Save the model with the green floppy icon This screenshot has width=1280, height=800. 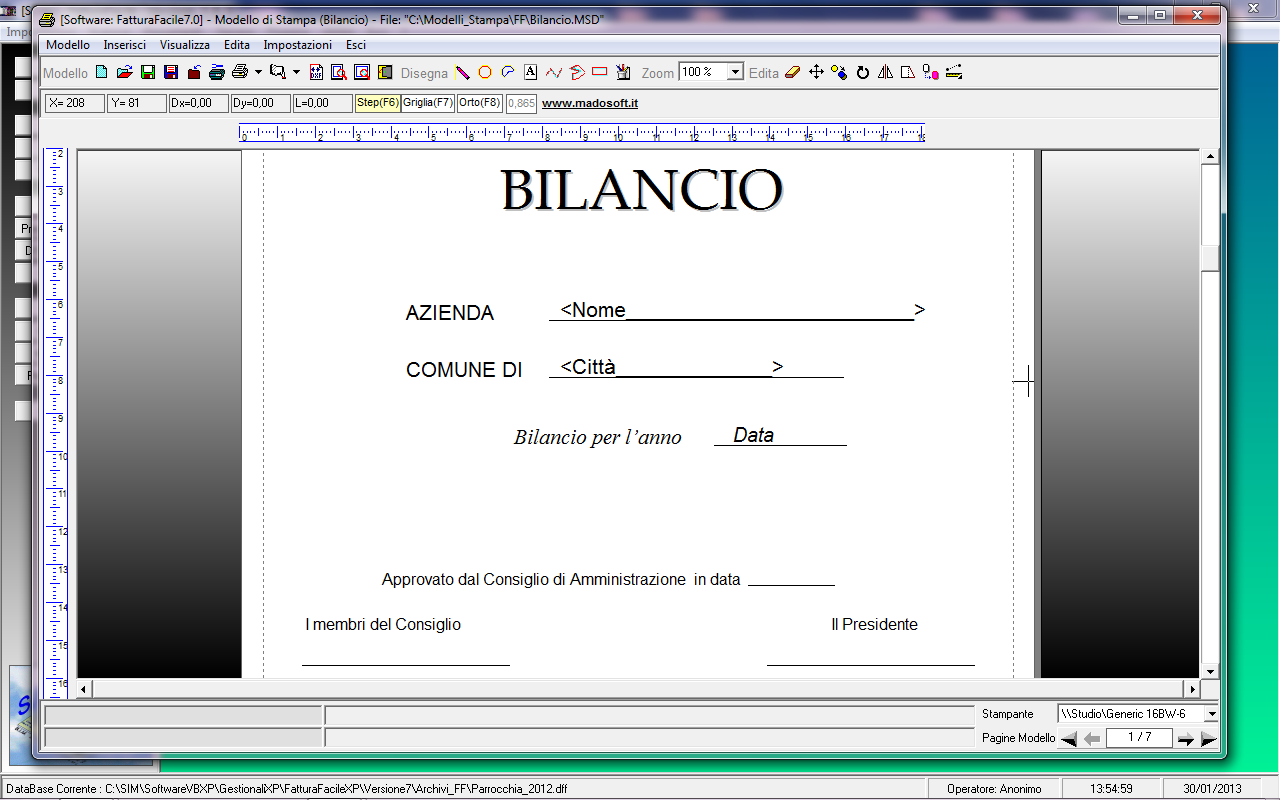148,72
